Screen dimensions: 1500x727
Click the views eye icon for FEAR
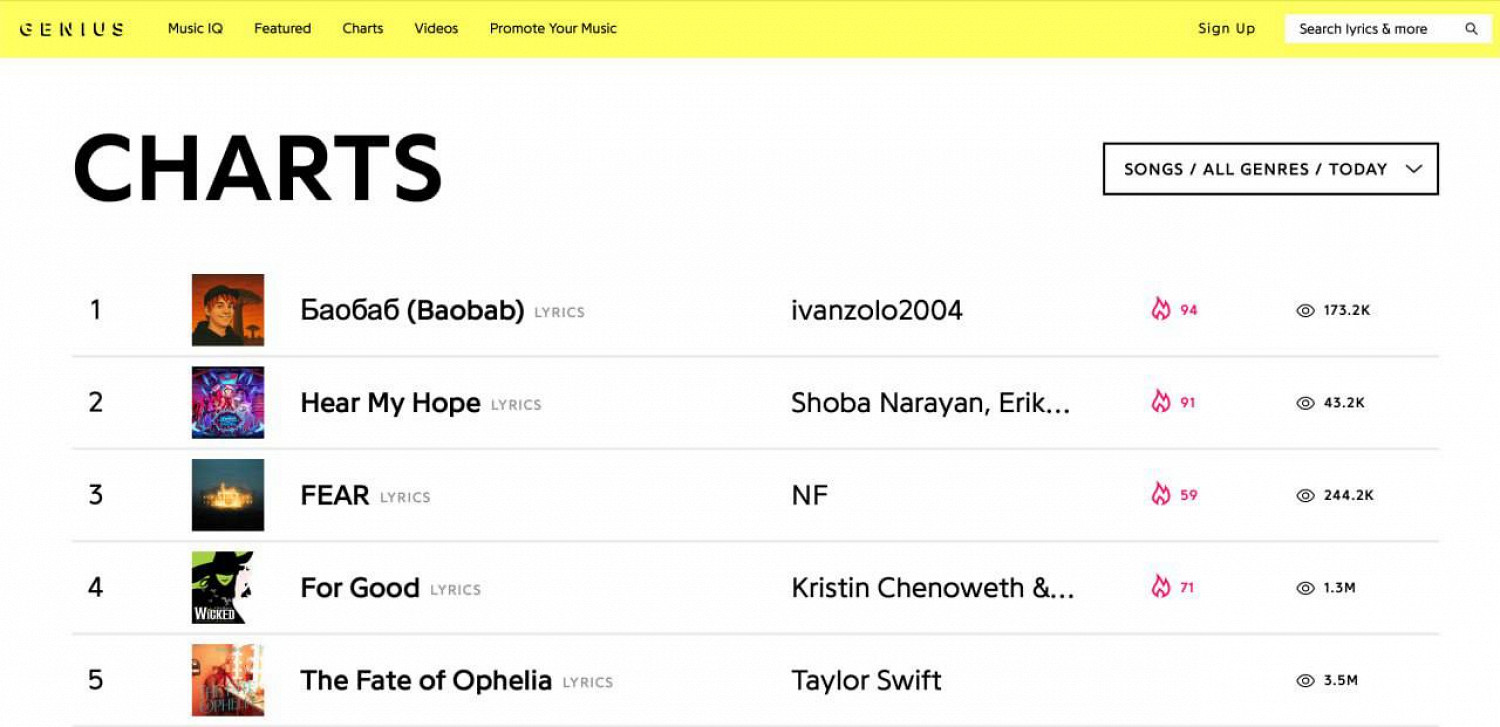point(1305,495)
